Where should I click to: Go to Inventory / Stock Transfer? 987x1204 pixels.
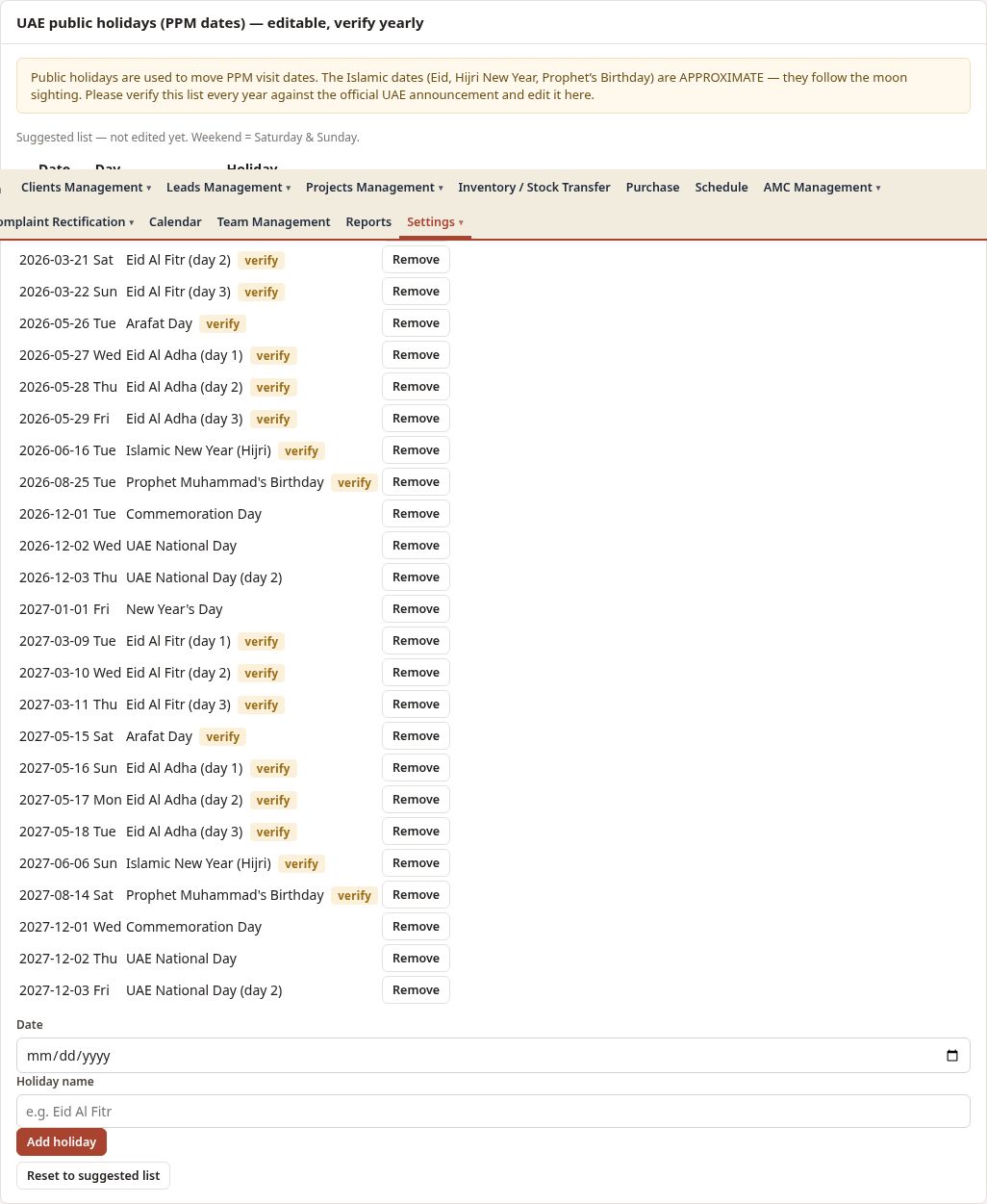[534, 188]
